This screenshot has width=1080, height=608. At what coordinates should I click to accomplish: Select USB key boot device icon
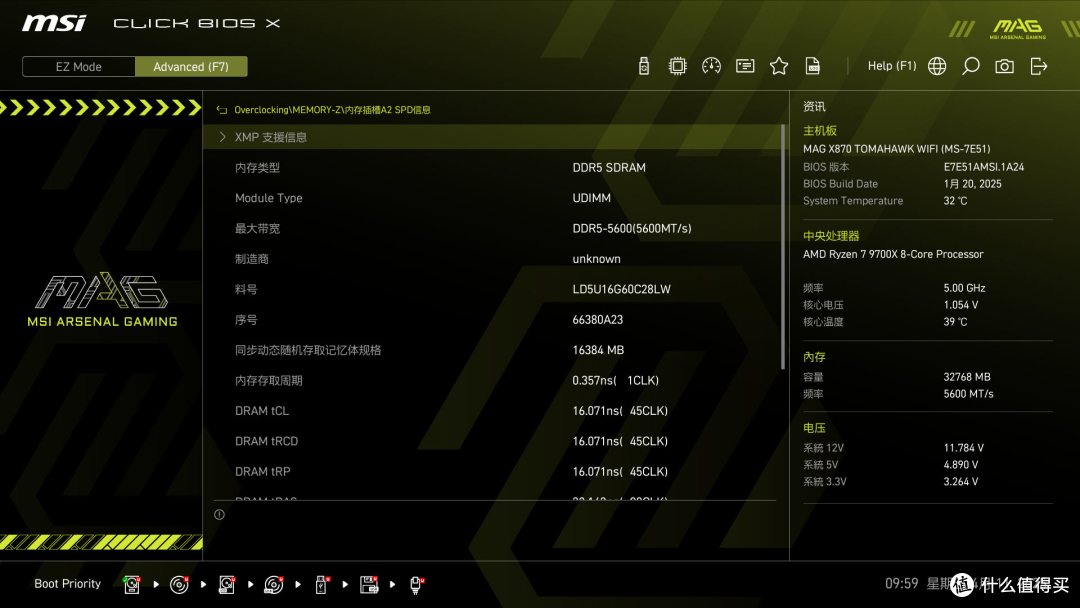tap(321, 585)
